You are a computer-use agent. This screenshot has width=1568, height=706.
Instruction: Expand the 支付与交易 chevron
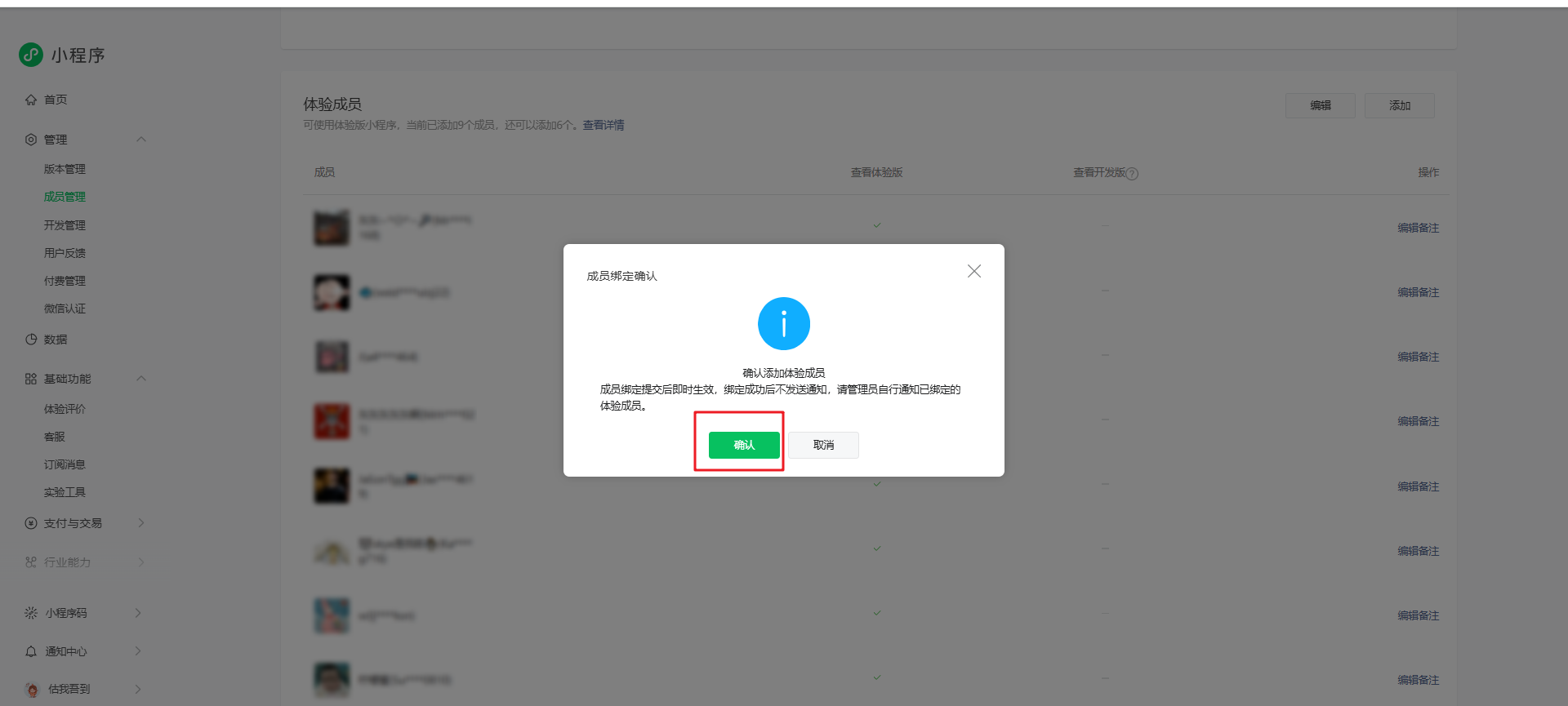[x=141, y=523]
